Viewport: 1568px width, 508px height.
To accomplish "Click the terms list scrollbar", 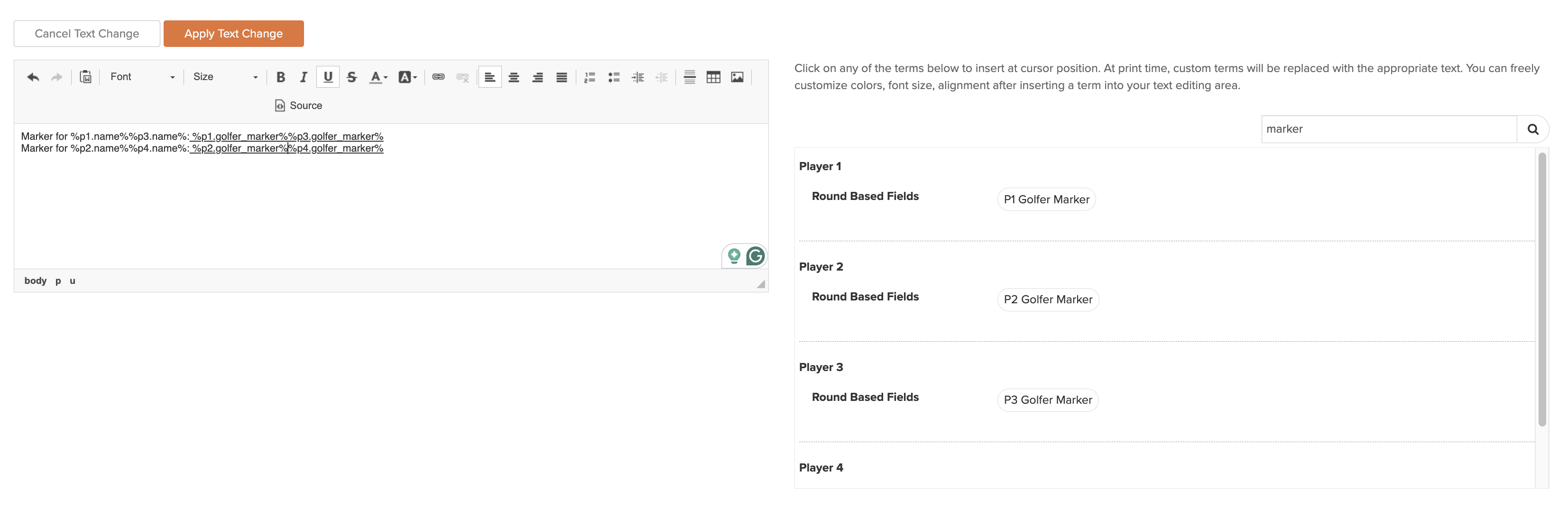I will coord(1542,290).
